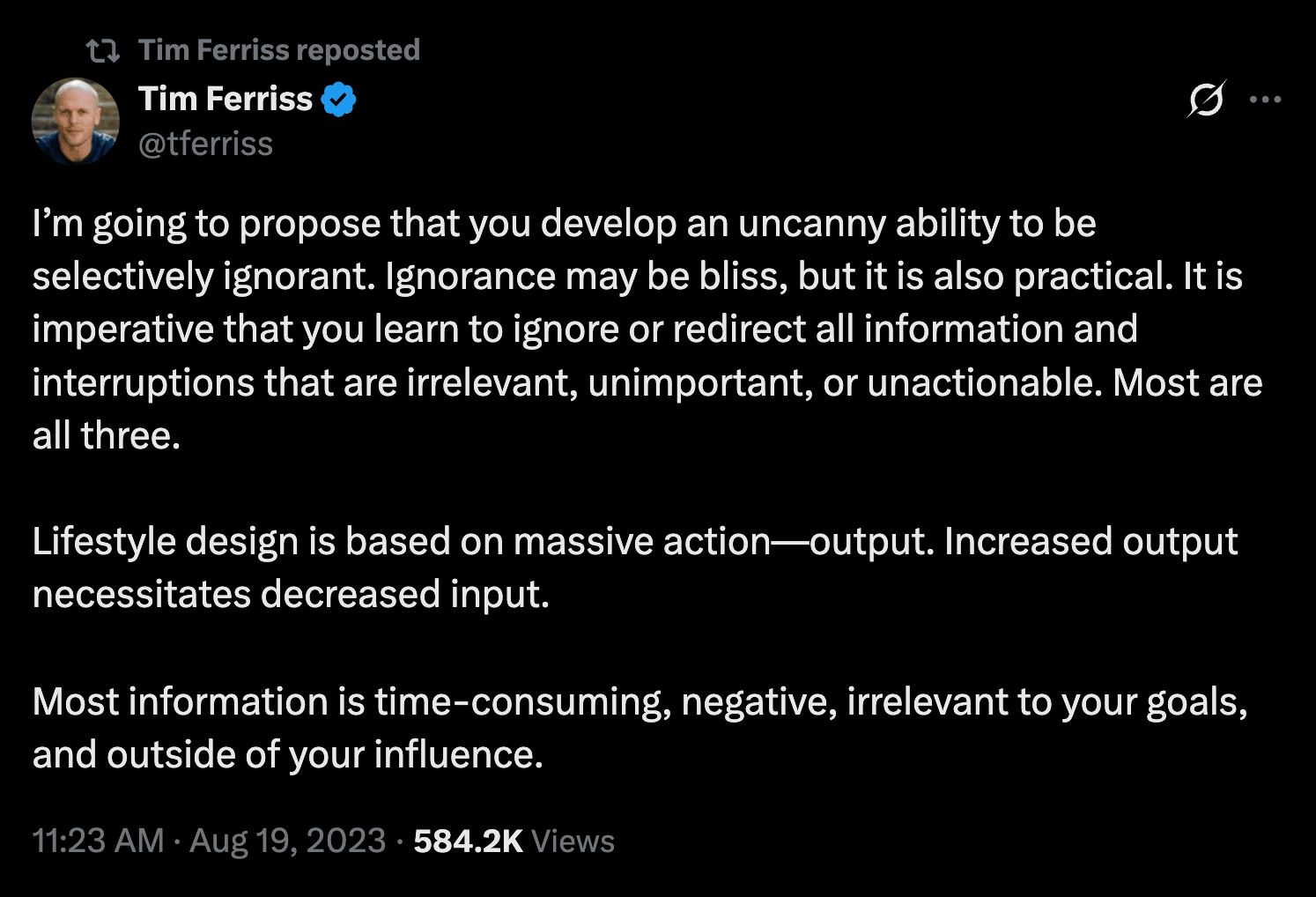
Task: Click the Tim Ferriss display name
Action: click(x=225, y=99)
